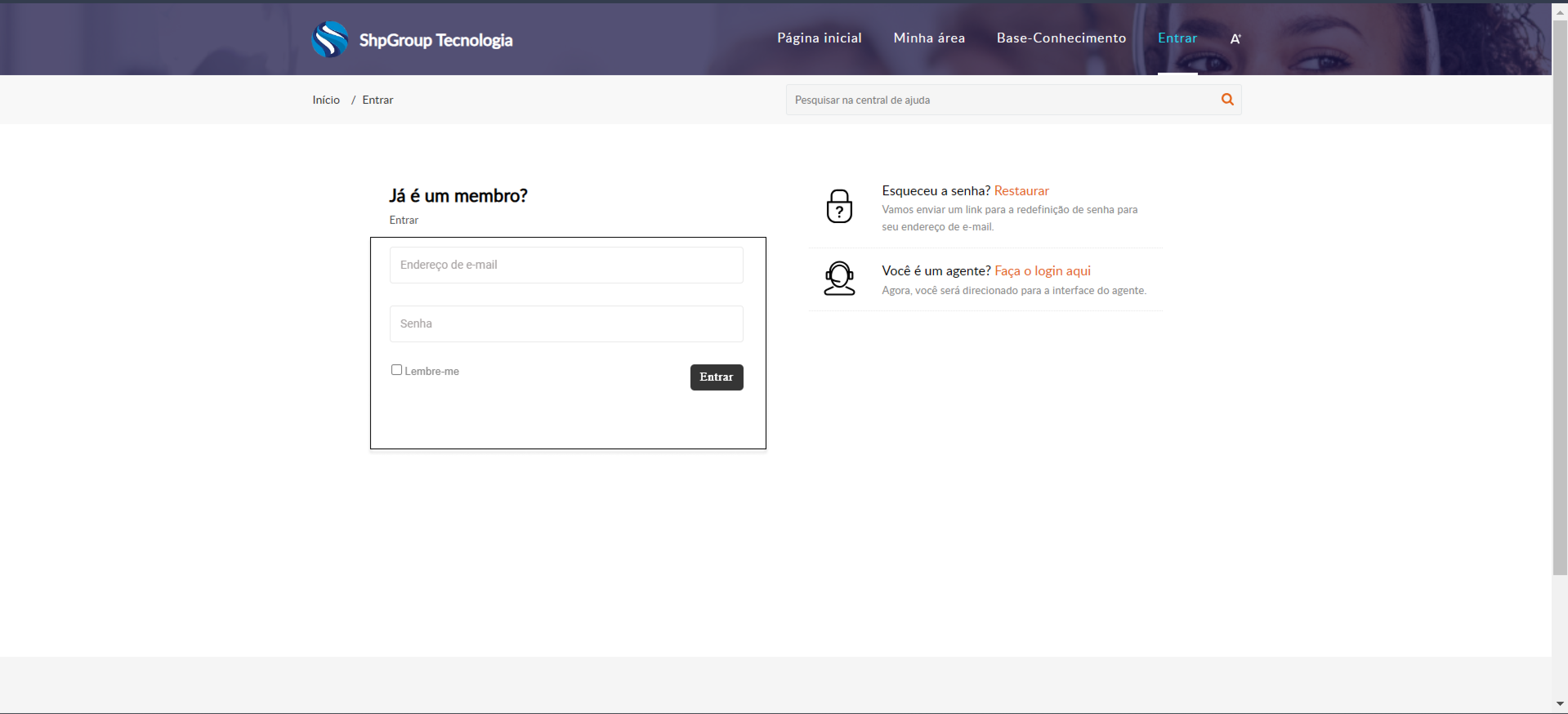Open the Página inicial menu item
Screen dimensions: 1568x714
coord(819,38)
